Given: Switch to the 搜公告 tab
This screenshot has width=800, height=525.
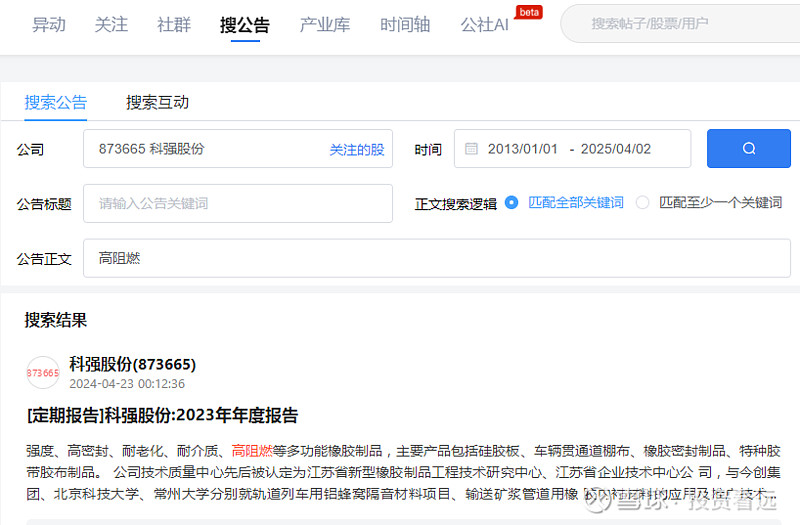Looking at the screenshot, I should (245, 24).
